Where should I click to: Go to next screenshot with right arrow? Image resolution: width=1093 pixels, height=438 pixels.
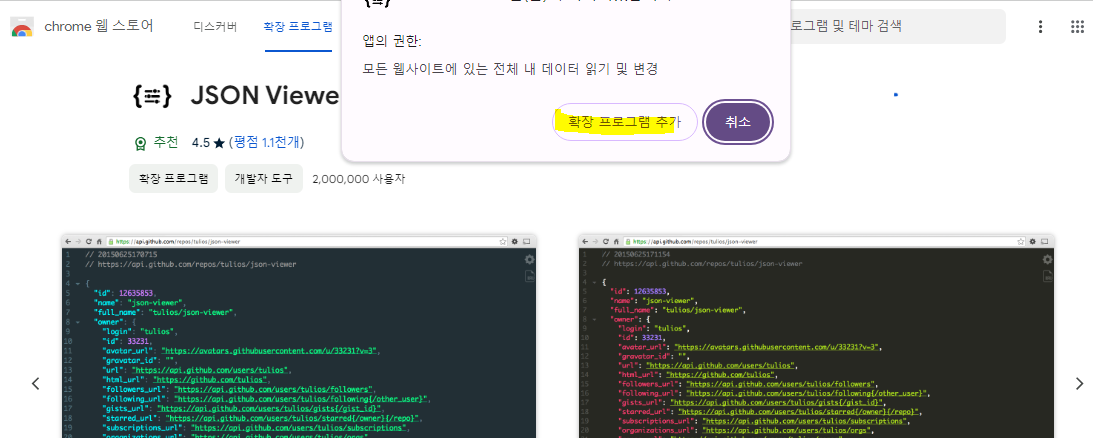1079,383
